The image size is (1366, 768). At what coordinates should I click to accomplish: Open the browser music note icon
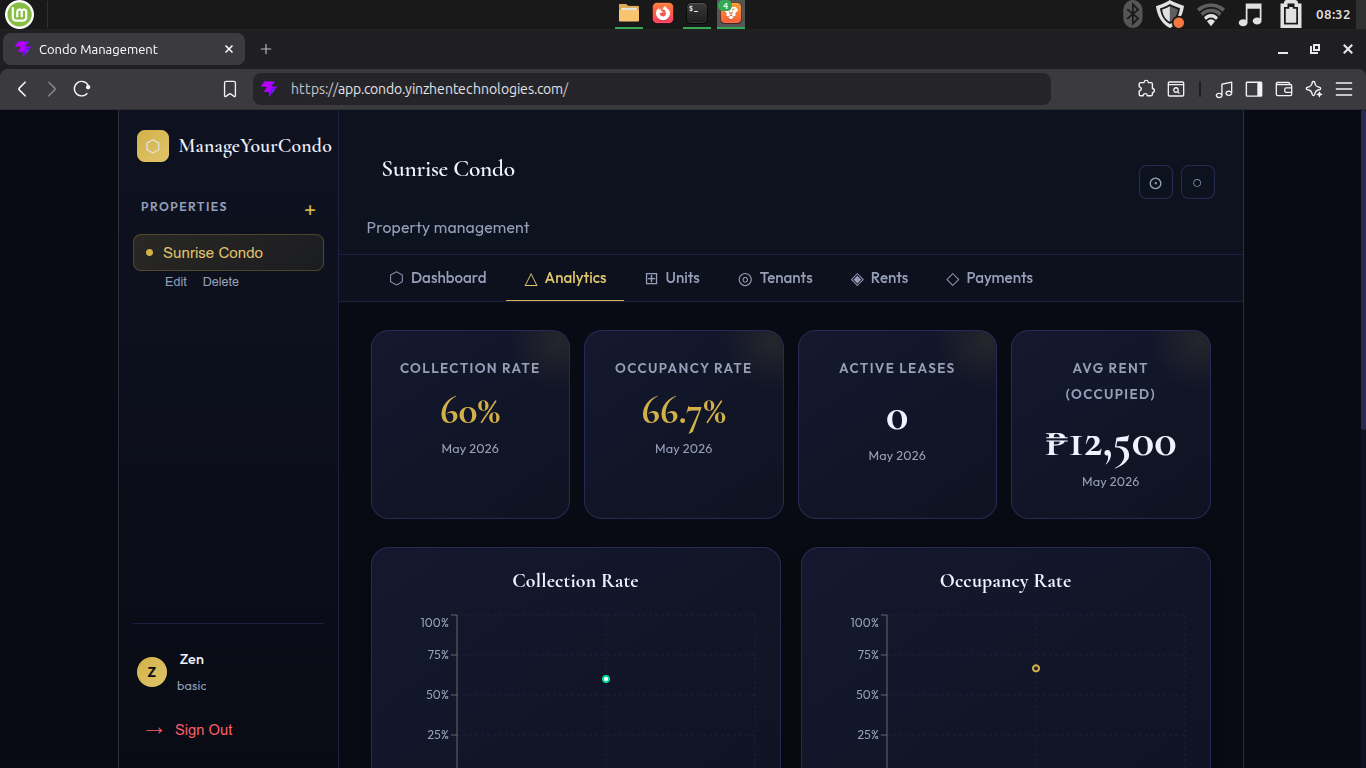[1224, 89]
